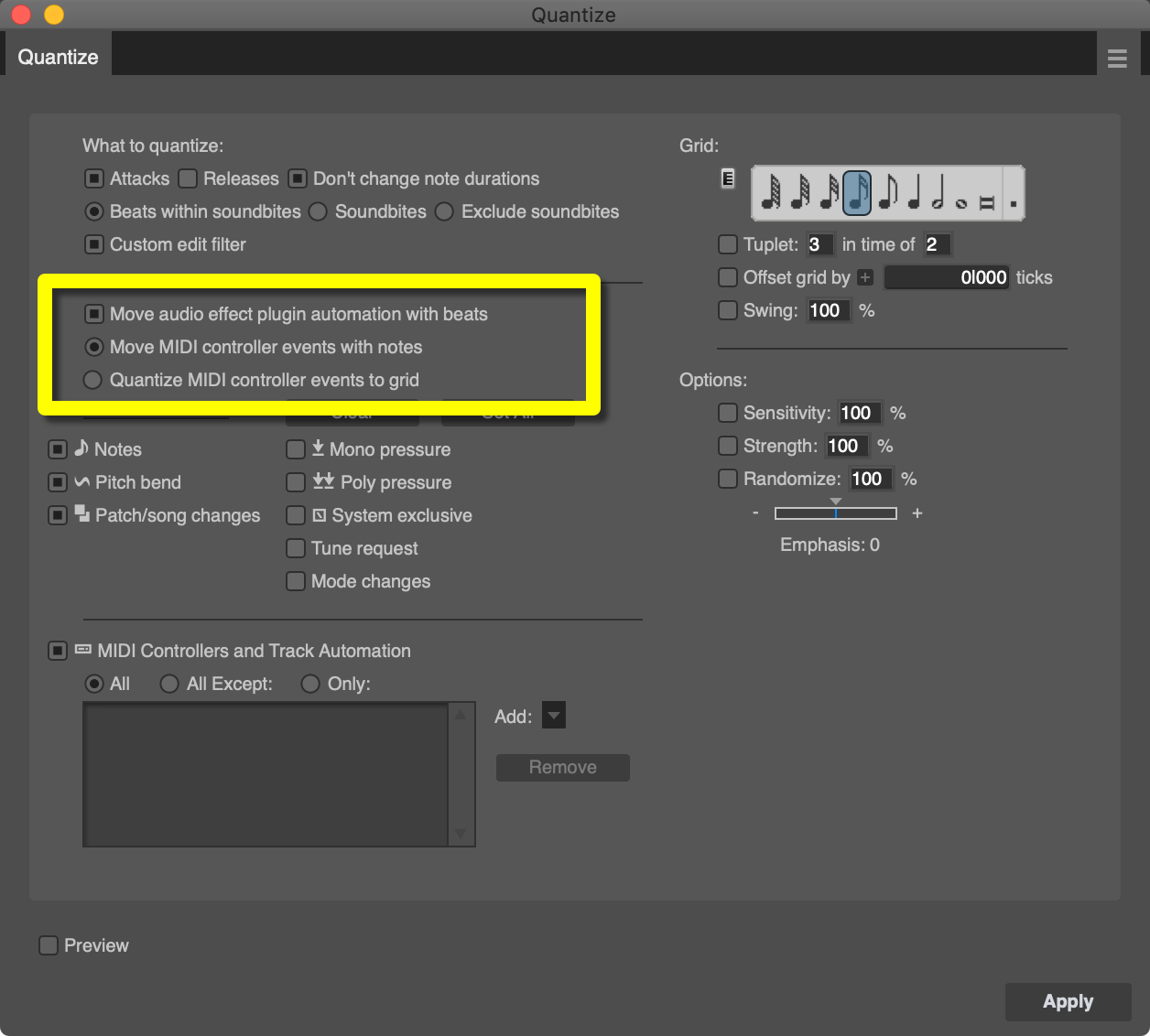Click the Apply button
This screenshot has width=1150, height=1036.
tap(1068, 1001)
